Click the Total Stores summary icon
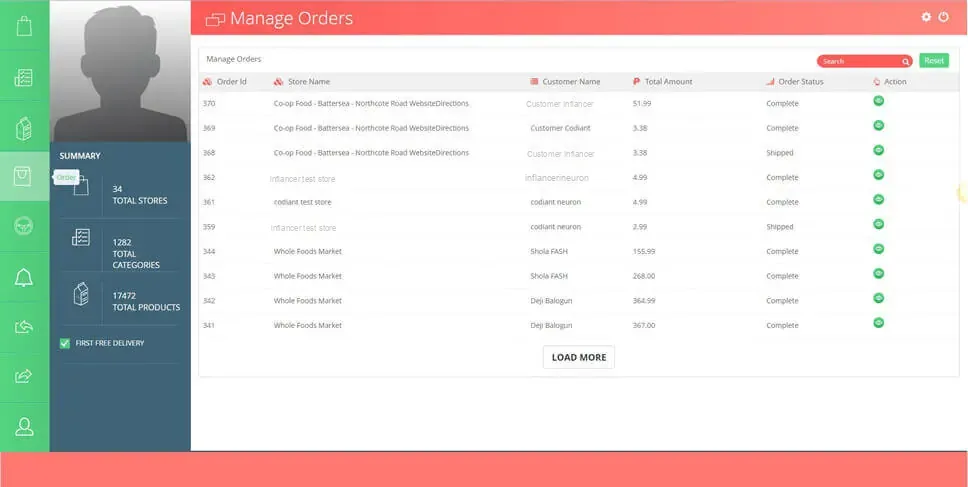Viewport: 968px width, 487px height. (81, 186)
